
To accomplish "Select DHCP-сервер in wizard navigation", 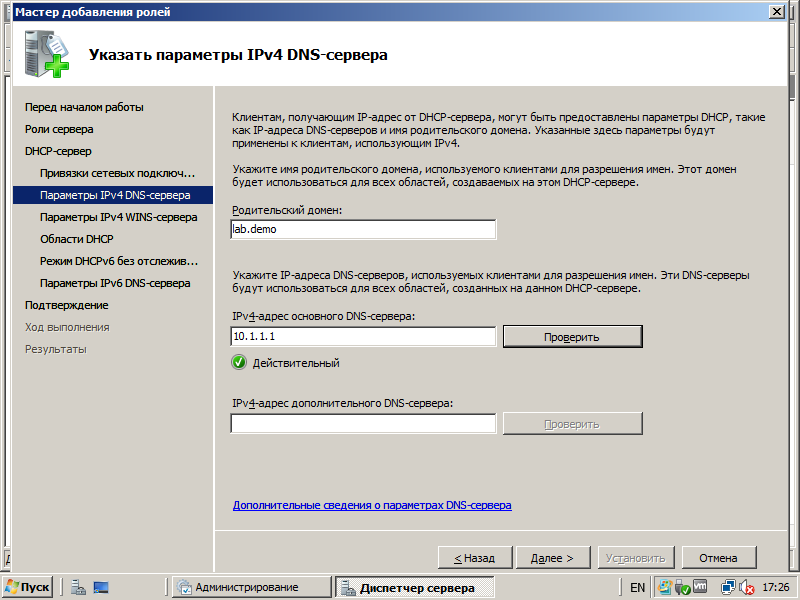I will coord(58,151).
